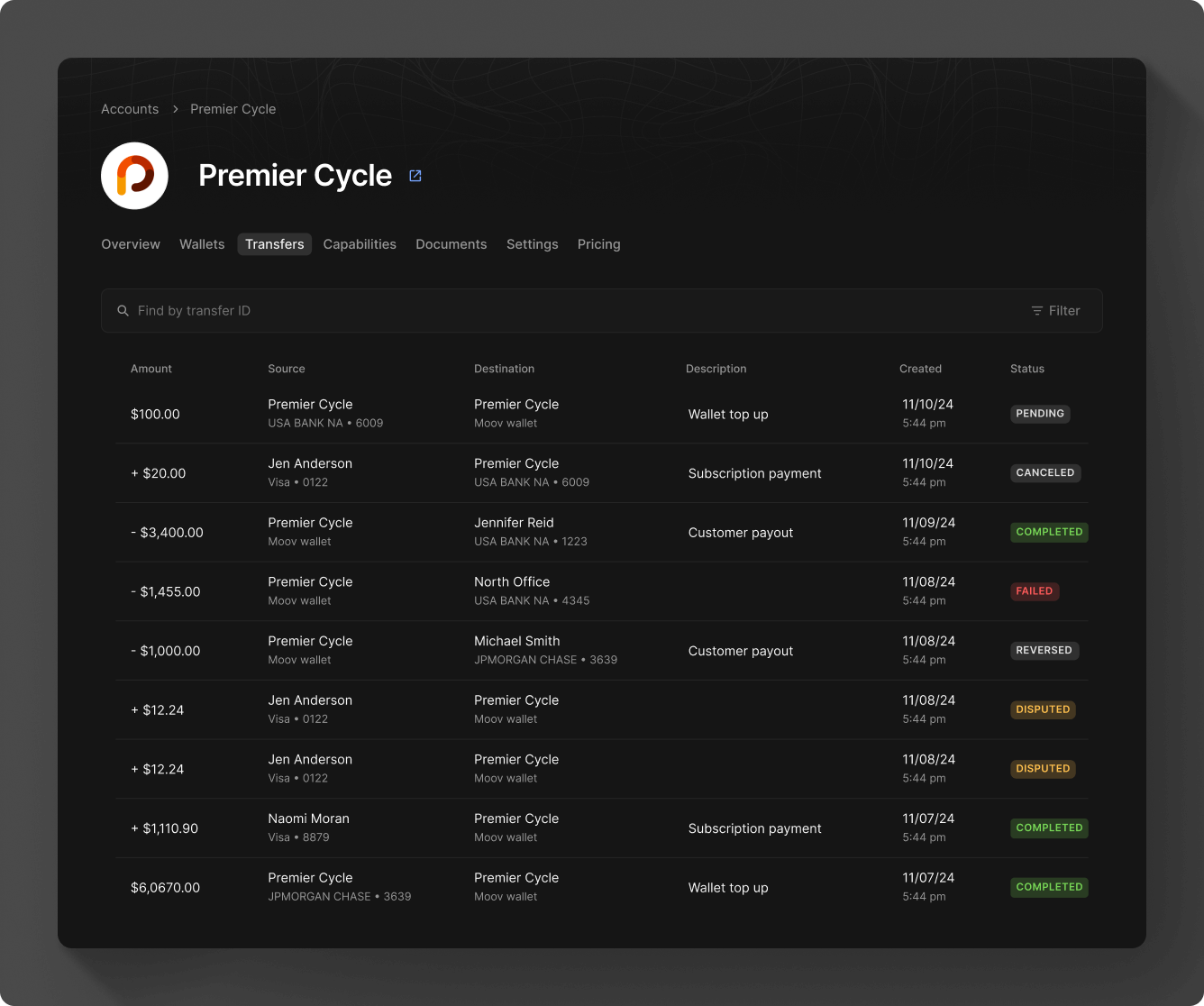
Task: Click the Premier Cycle page title
Action: pos(296,176)
